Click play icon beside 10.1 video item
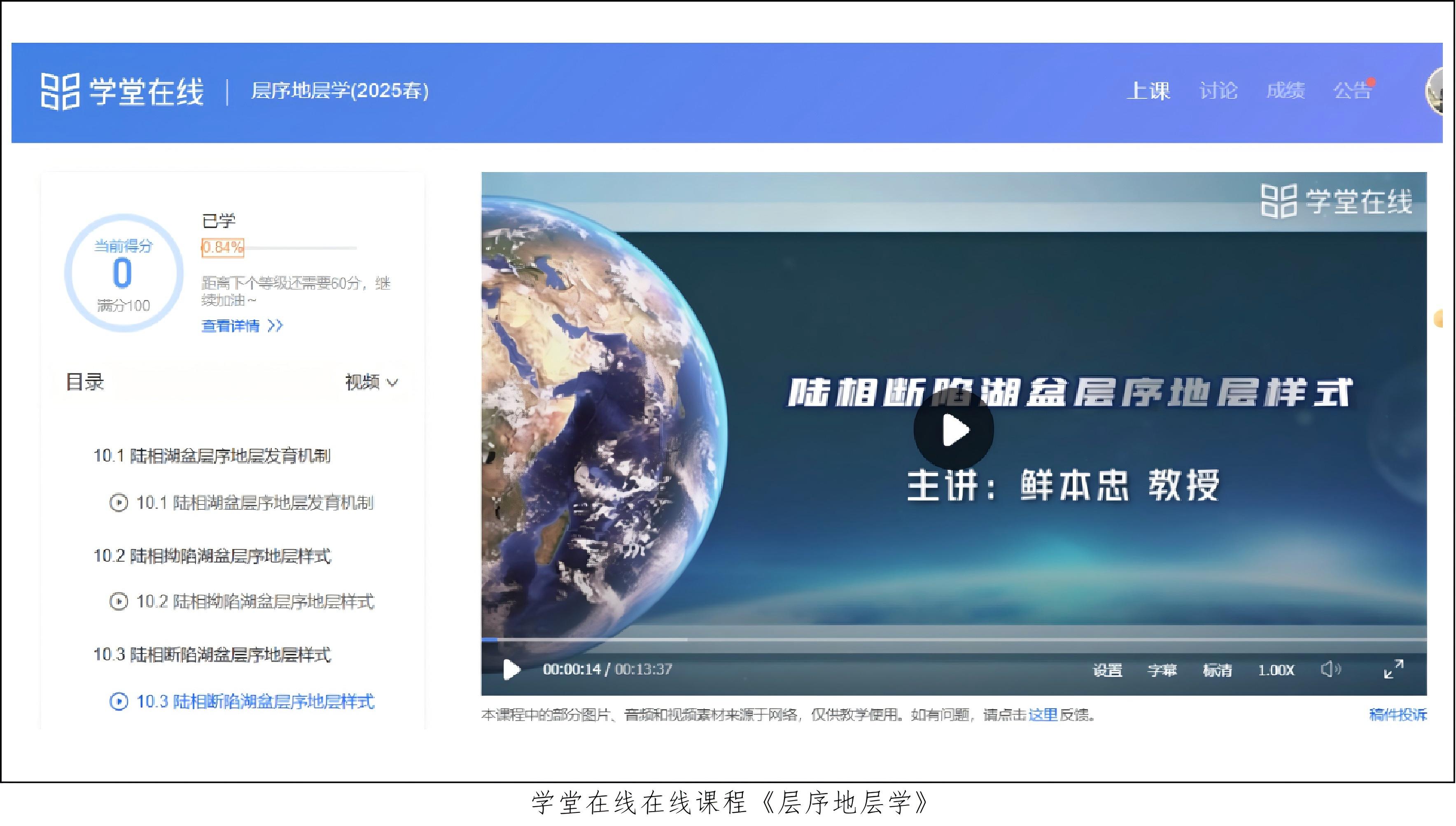This screenshot has height=826, width=1456. point(118,503)
